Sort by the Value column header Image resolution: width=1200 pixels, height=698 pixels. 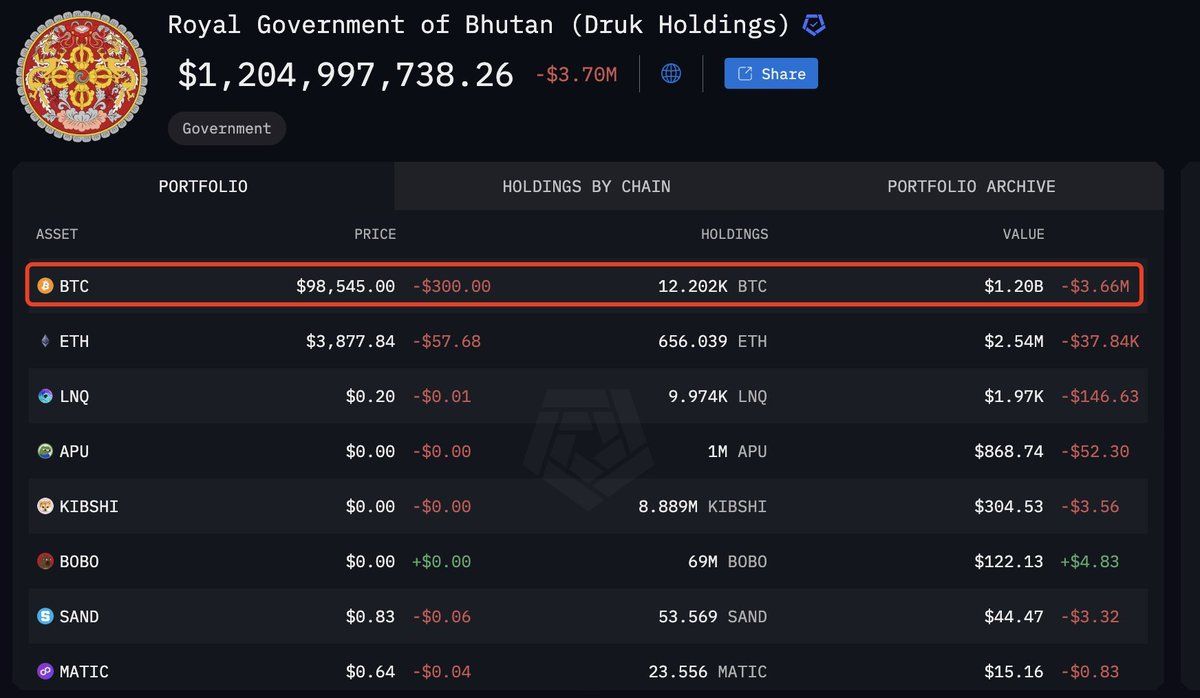point(1024,234)
